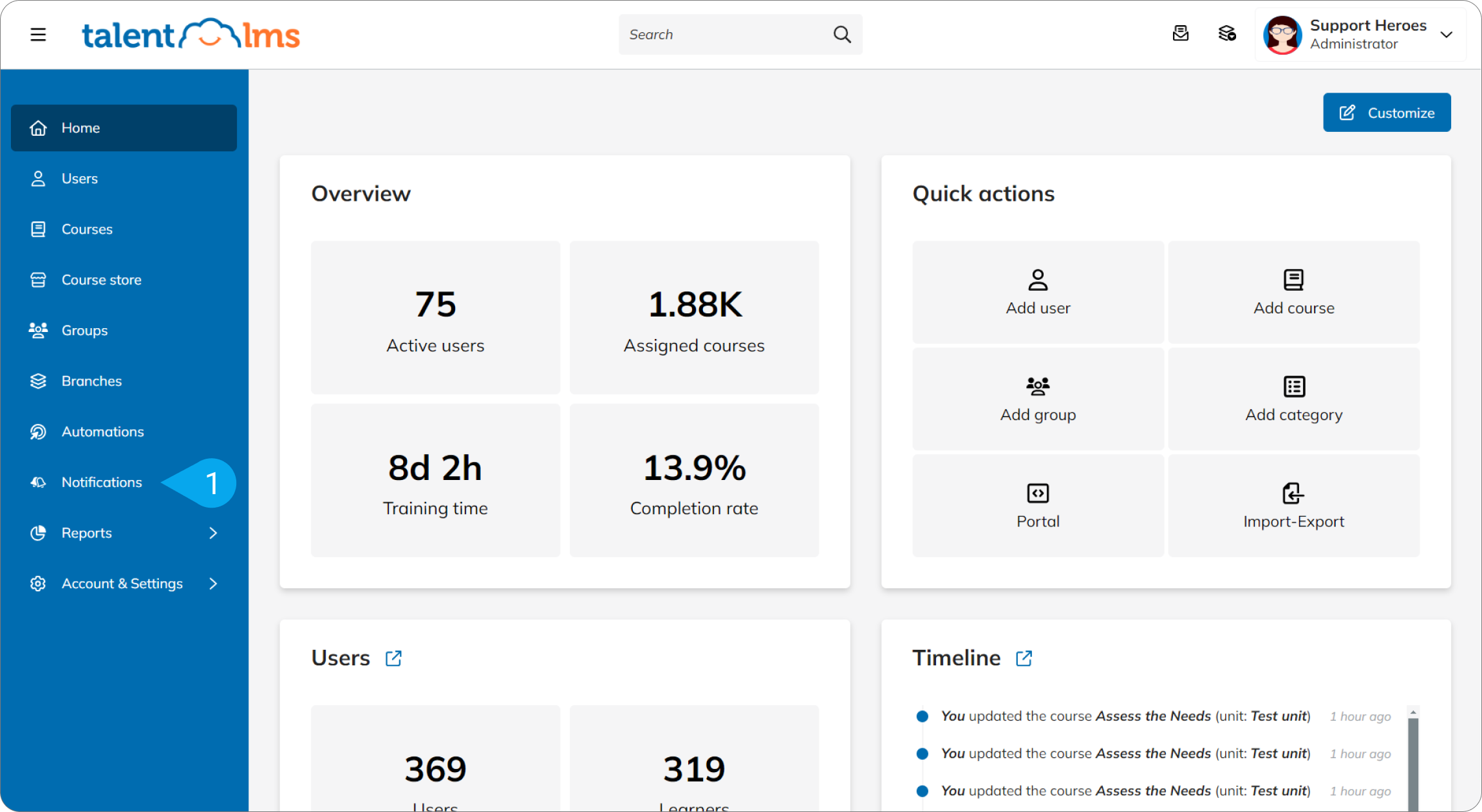Click the Branches layers icon in sidebar
The height and width of the screenshot is (812, 1482).
[38, 381]
